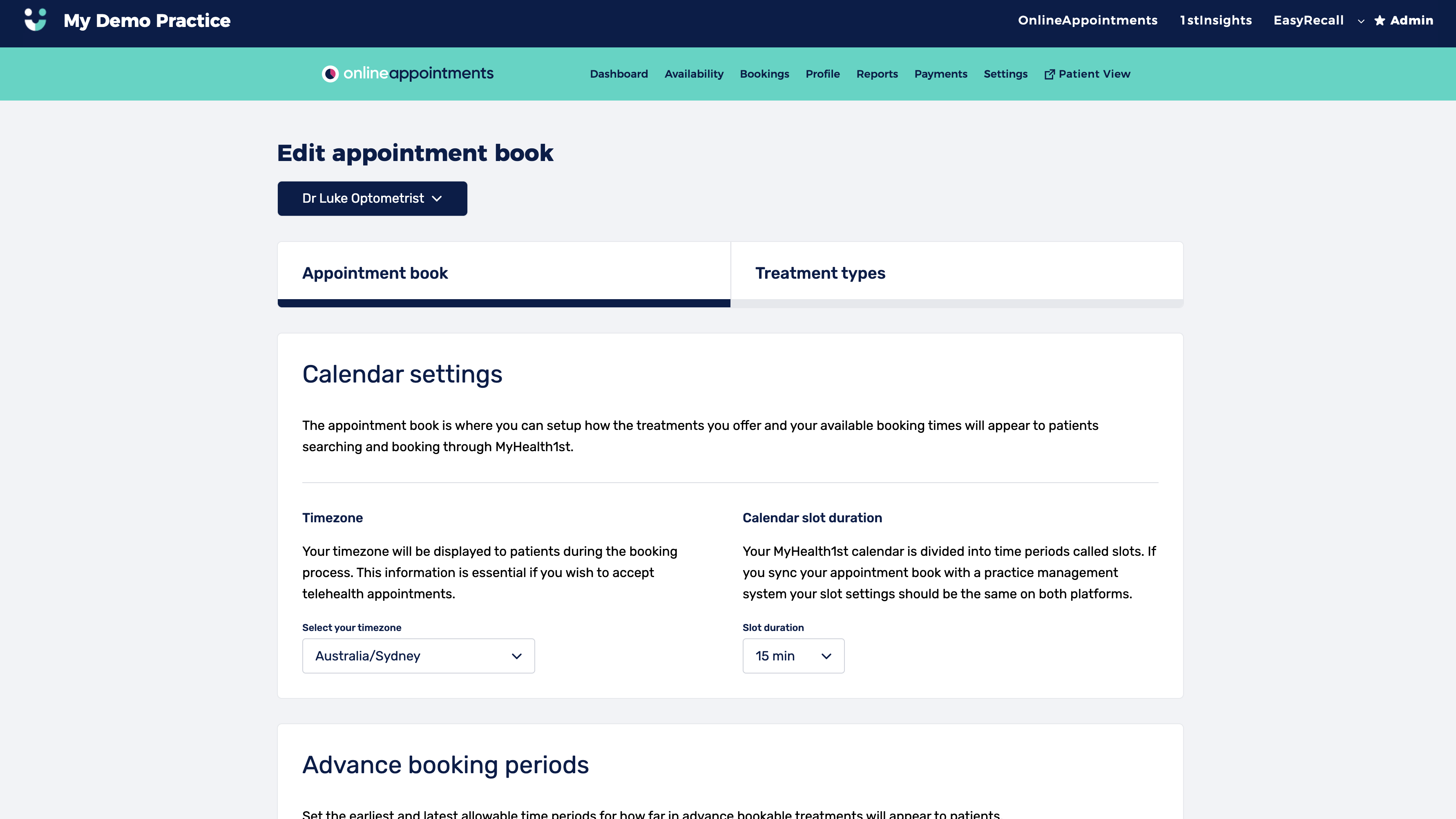This screenshot has height=819, width=1456.
Task: Open the Availability menu item
Action: coord(694,74)
